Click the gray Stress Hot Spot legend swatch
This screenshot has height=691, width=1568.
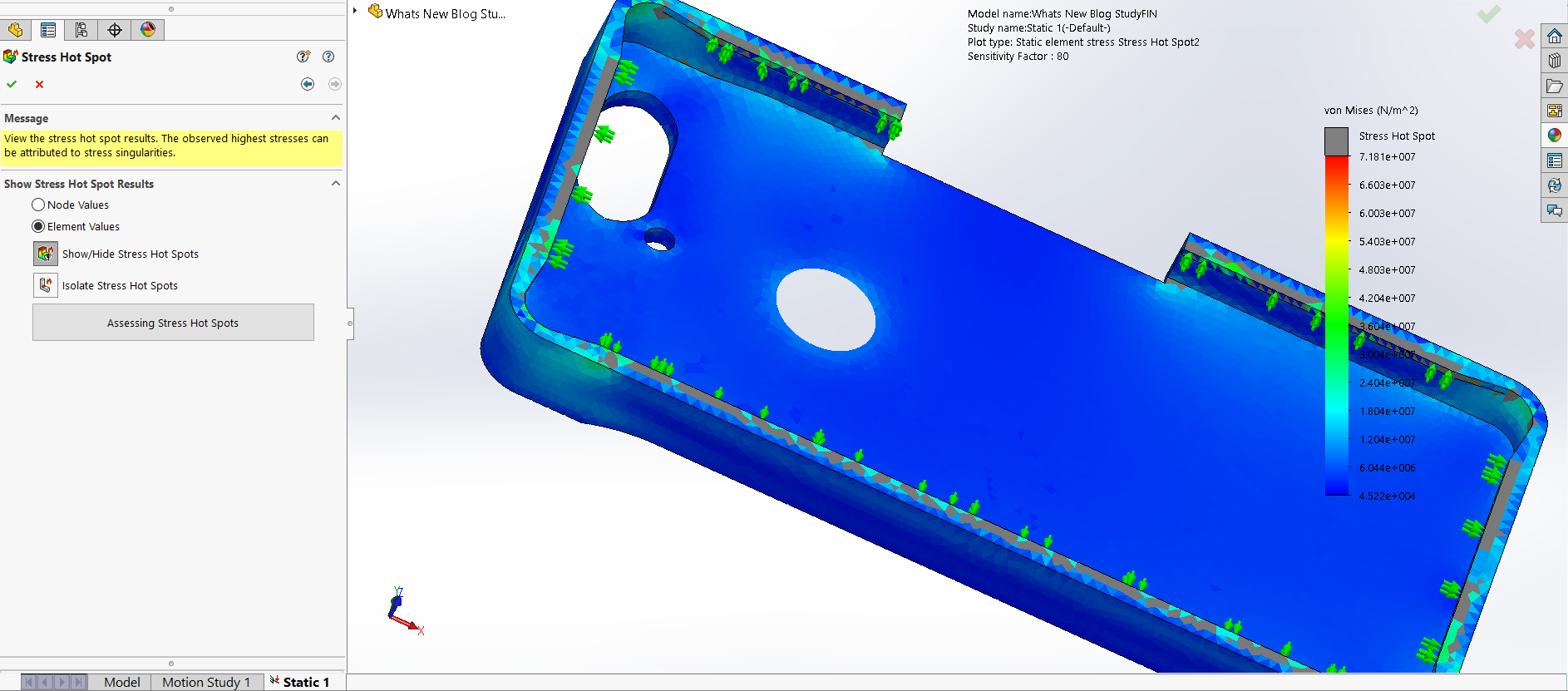click(1336, 141)
